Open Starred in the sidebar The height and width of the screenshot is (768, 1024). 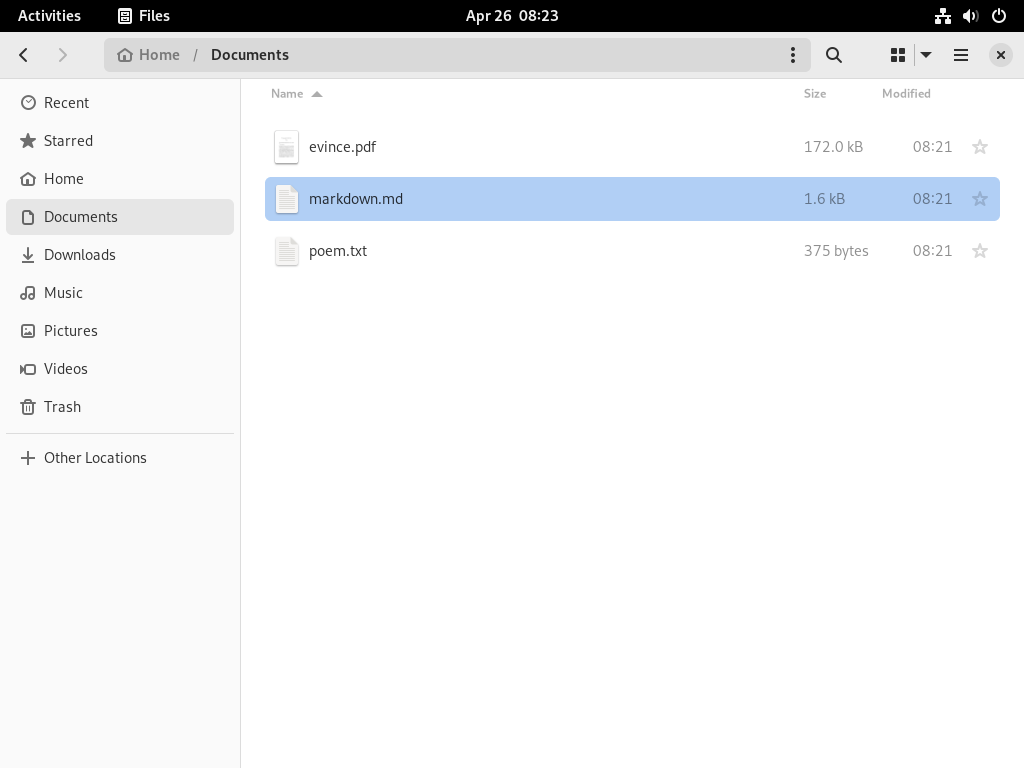(x=120, y=141)
